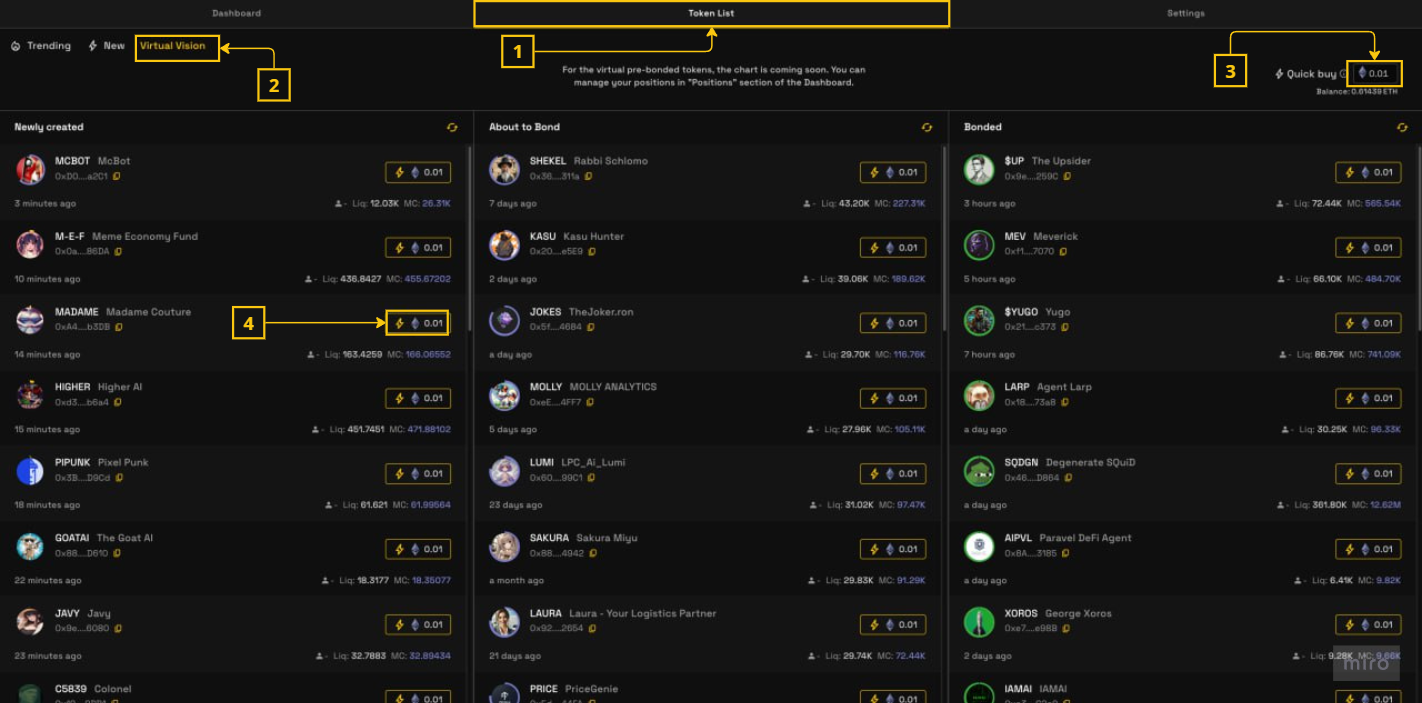
Task: Refresh the Newly created column
Action: (452, 128)
